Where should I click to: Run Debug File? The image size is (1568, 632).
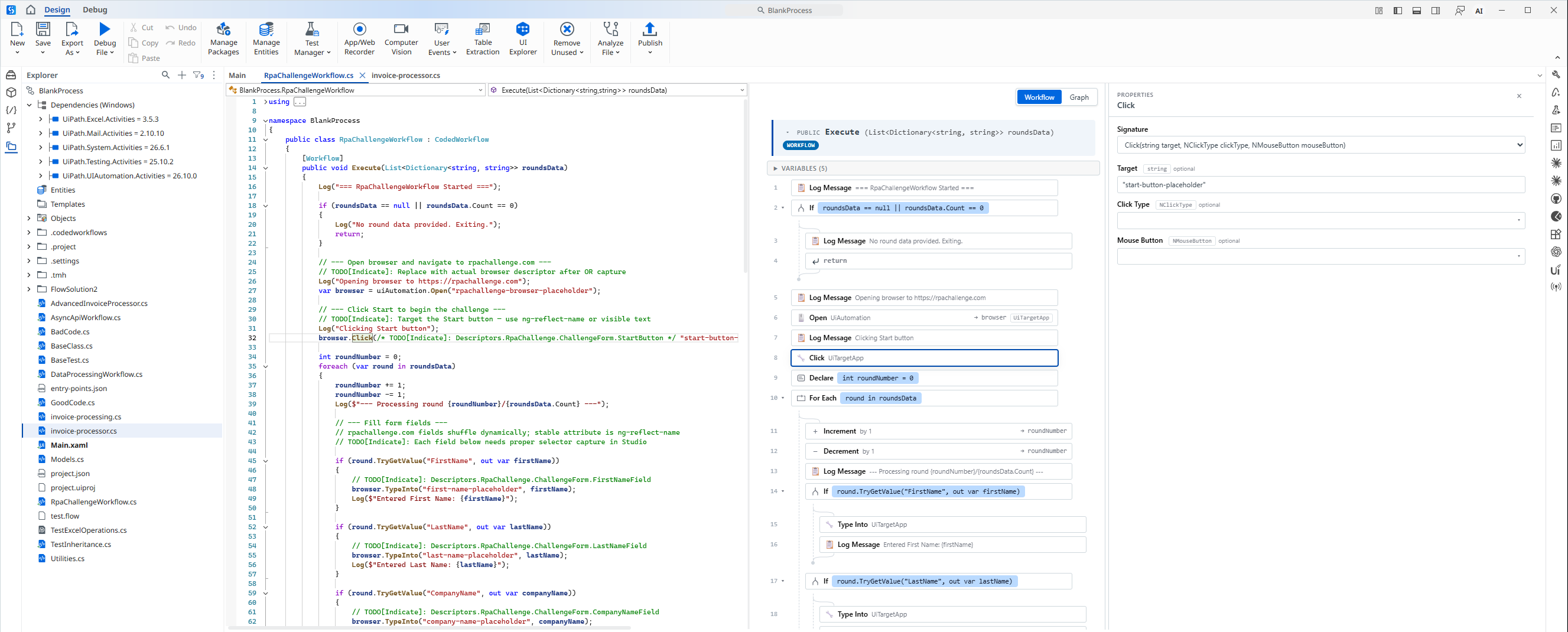(x=105, y=39)
